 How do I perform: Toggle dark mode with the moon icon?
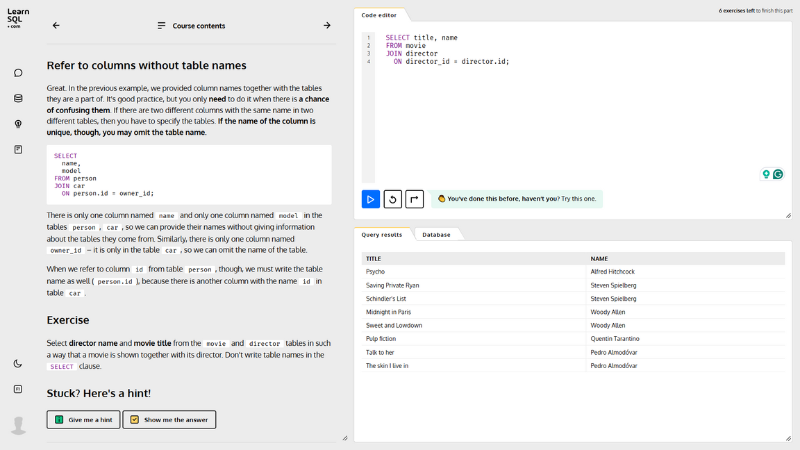click(18, 364)
